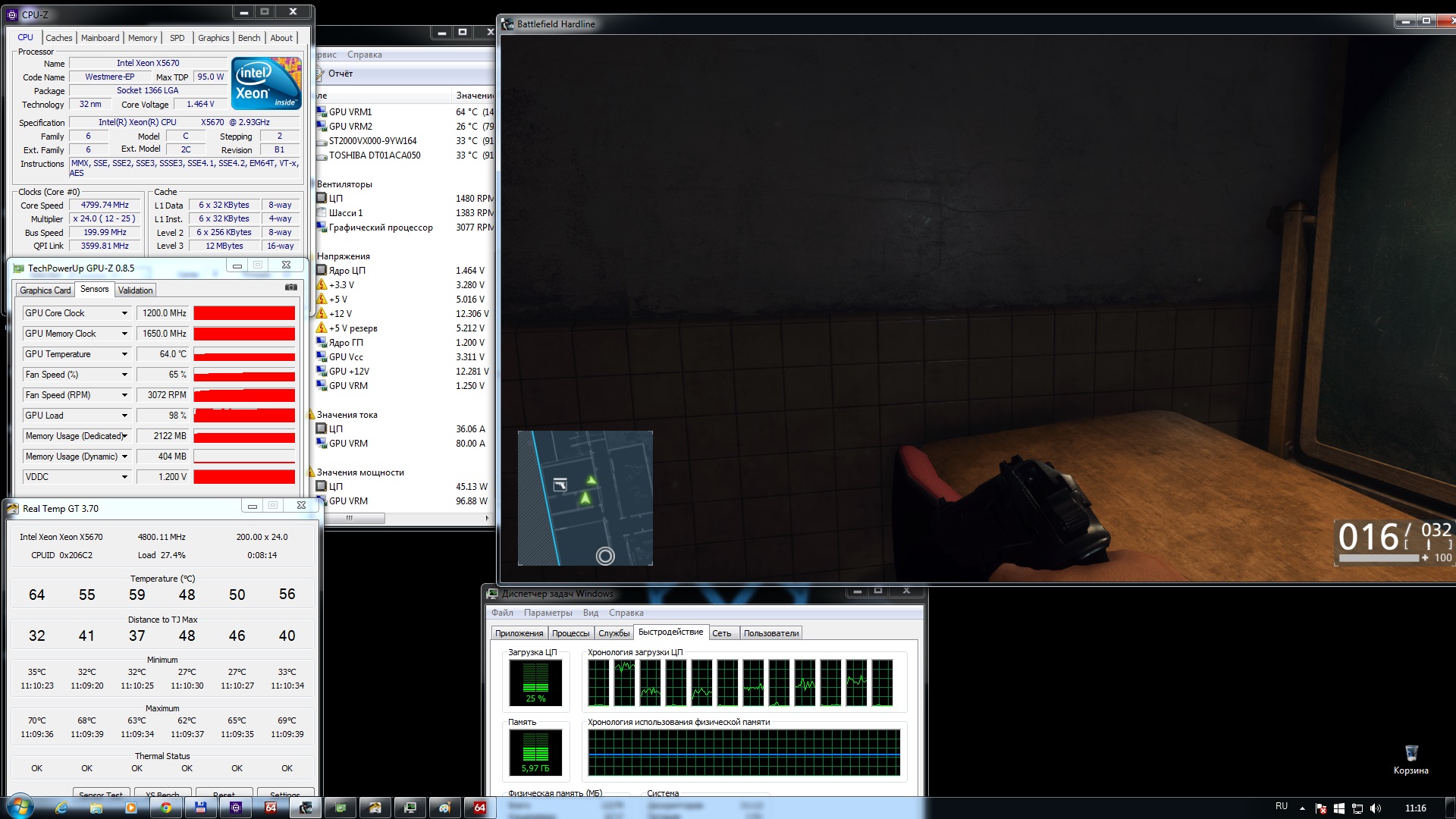Open the GPU Load sensor dropdown
1456x819 pixels.
124,416
